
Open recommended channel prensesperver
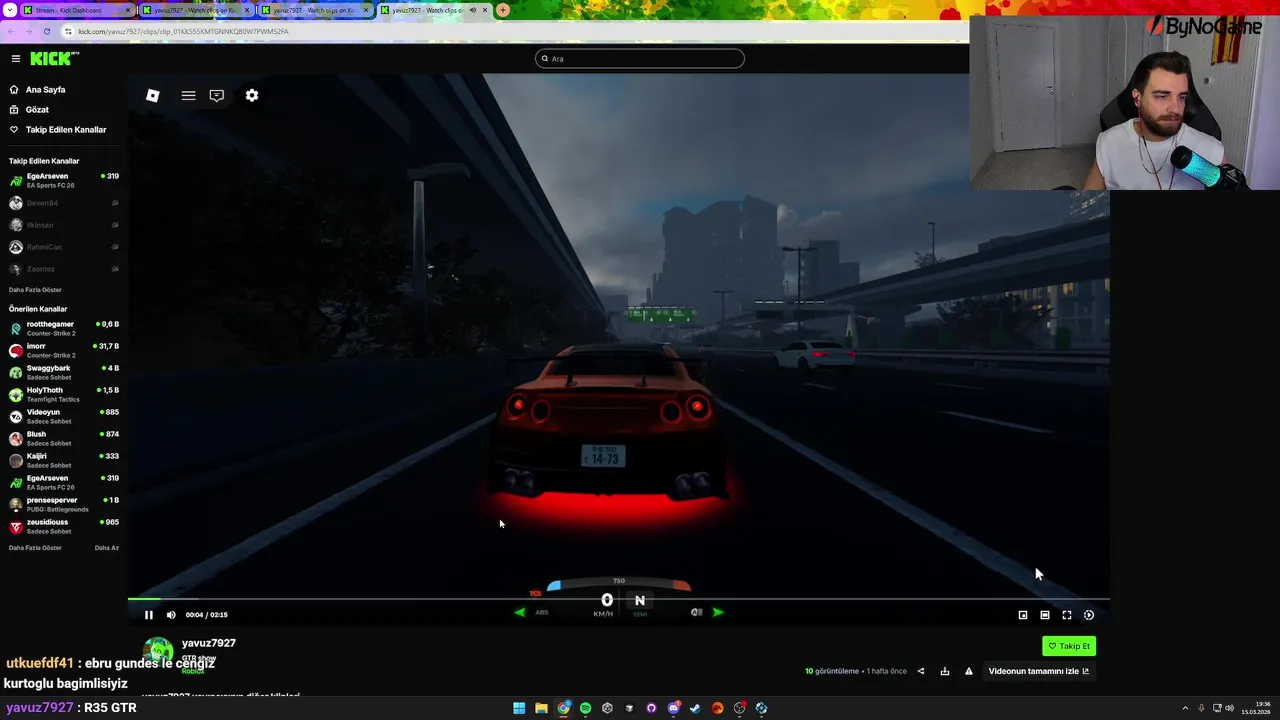64,504
